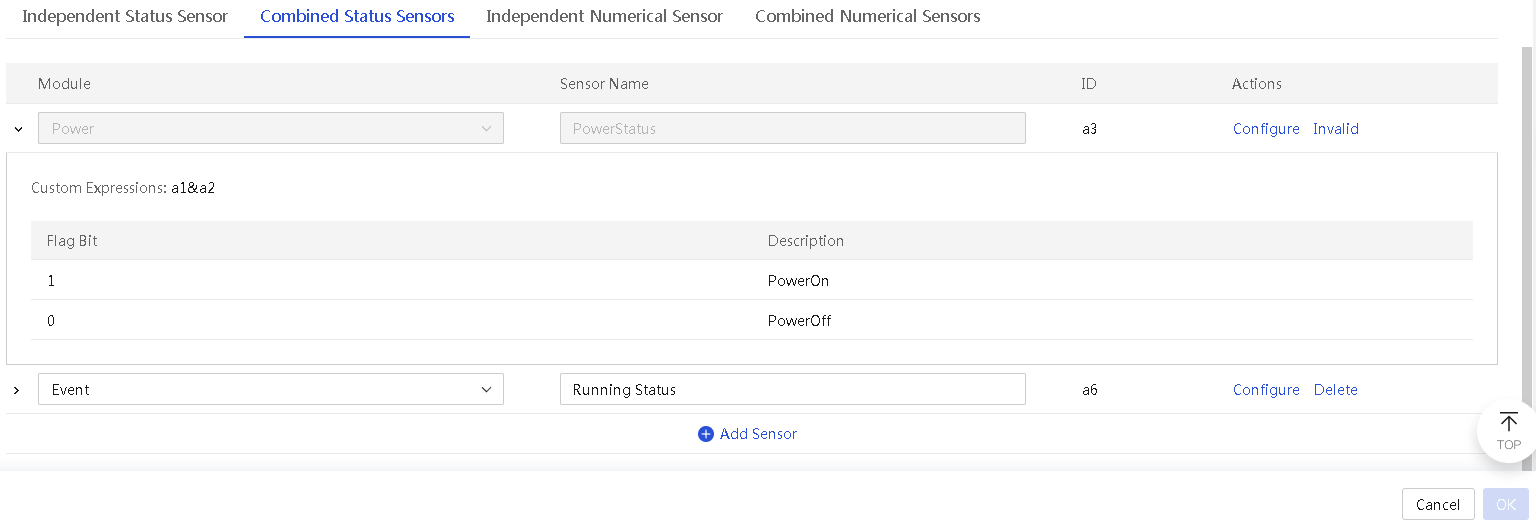Collapse the PowerStatus sensor row chevron
The height and width of the screenshot is (527, 1536).
tap(18, 129)
